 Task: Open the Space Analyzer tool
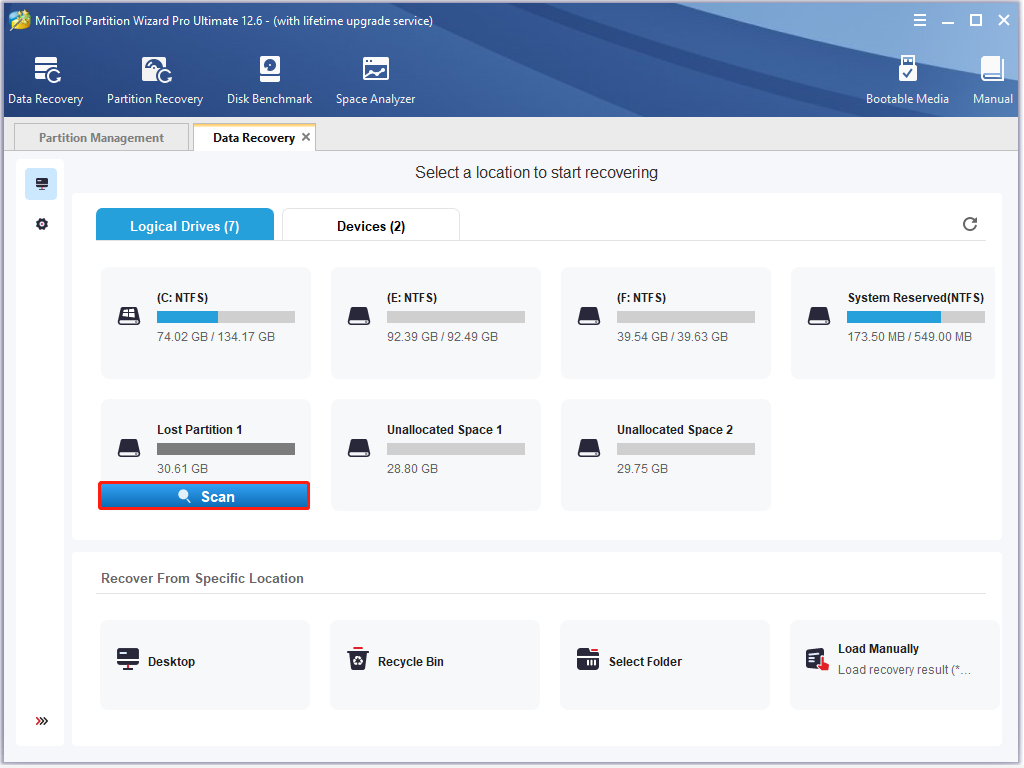[375, 80]
